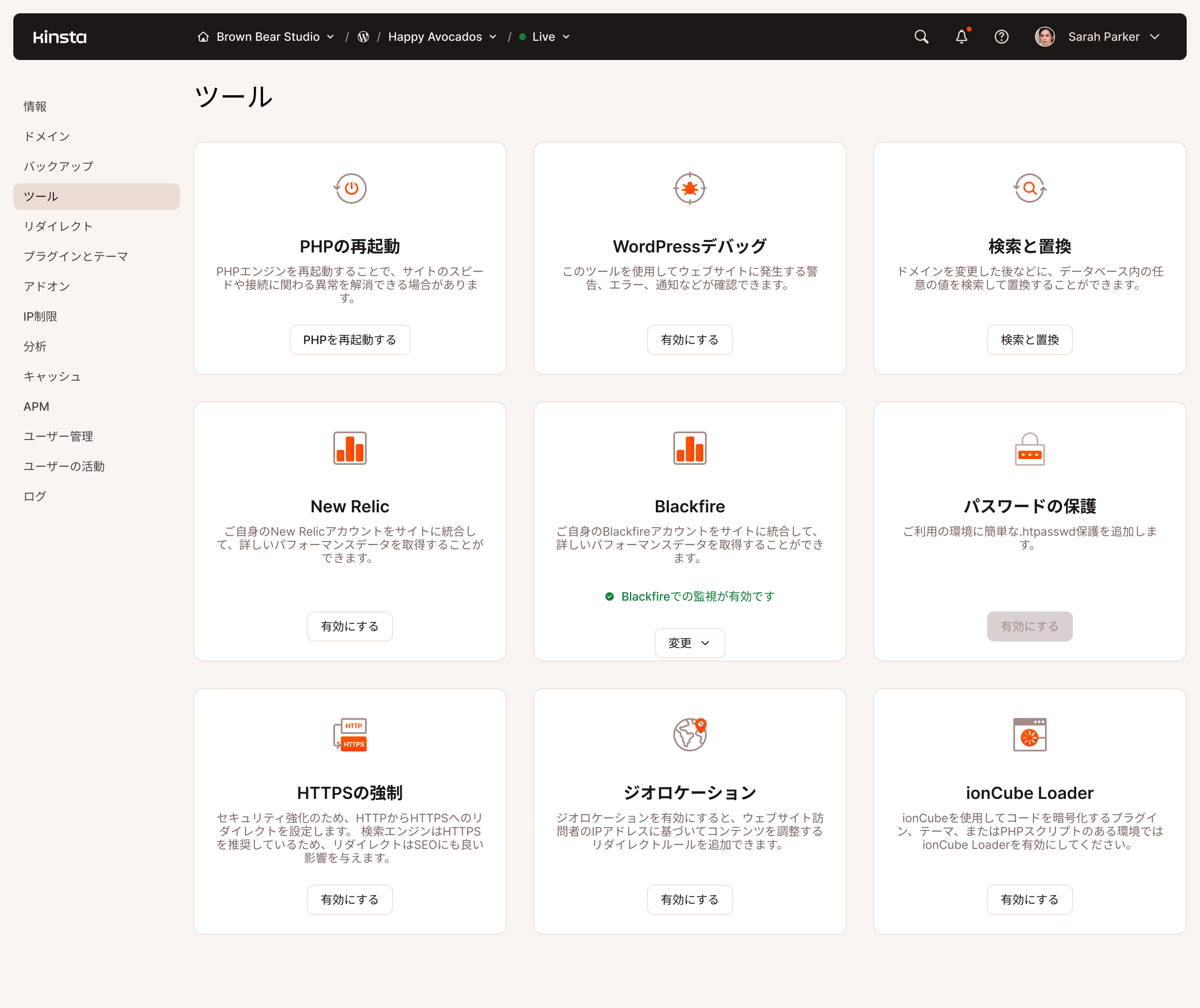This screenshot has width=1200, height=1008.
Task: Click the PHPを再起動する button
Action: tap(349, 339)
